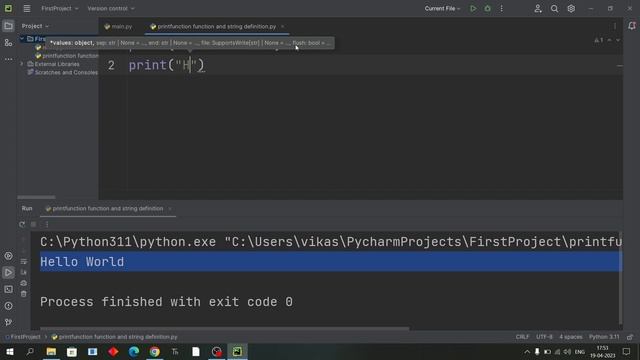This screenshot has height=360, width=640.
Task: Open Search Everywhere magnifier icon
Action: pos(554,9)
